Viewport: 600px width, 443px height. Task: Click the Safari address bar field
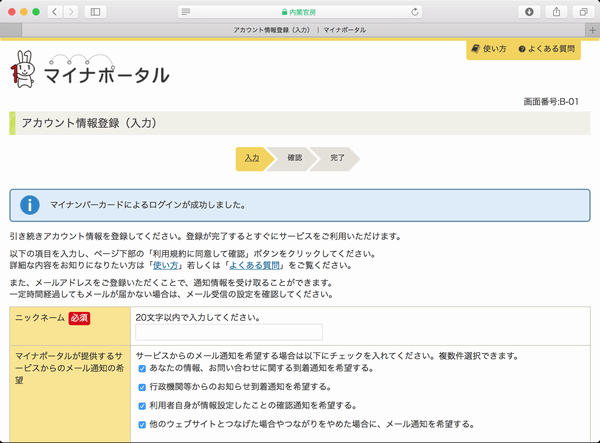300,12
